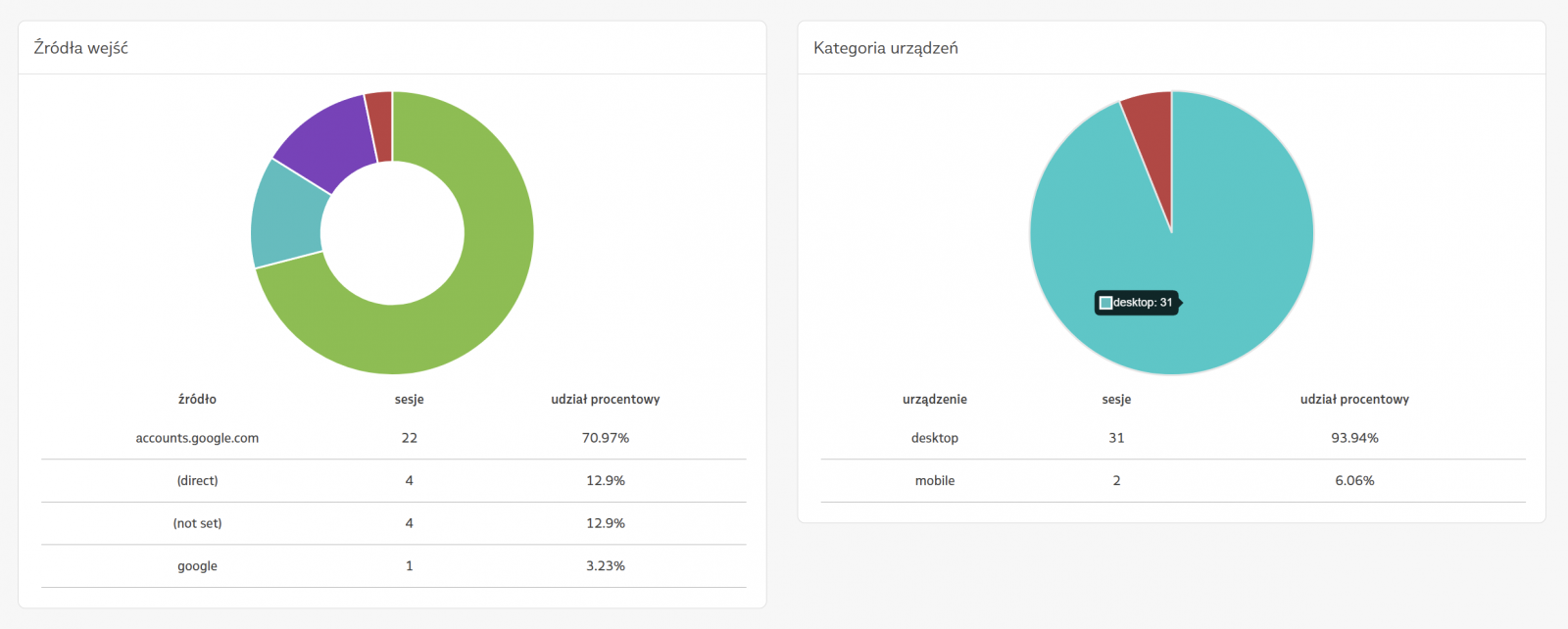Click the 'mobile' device row label

tap(935, 481)
